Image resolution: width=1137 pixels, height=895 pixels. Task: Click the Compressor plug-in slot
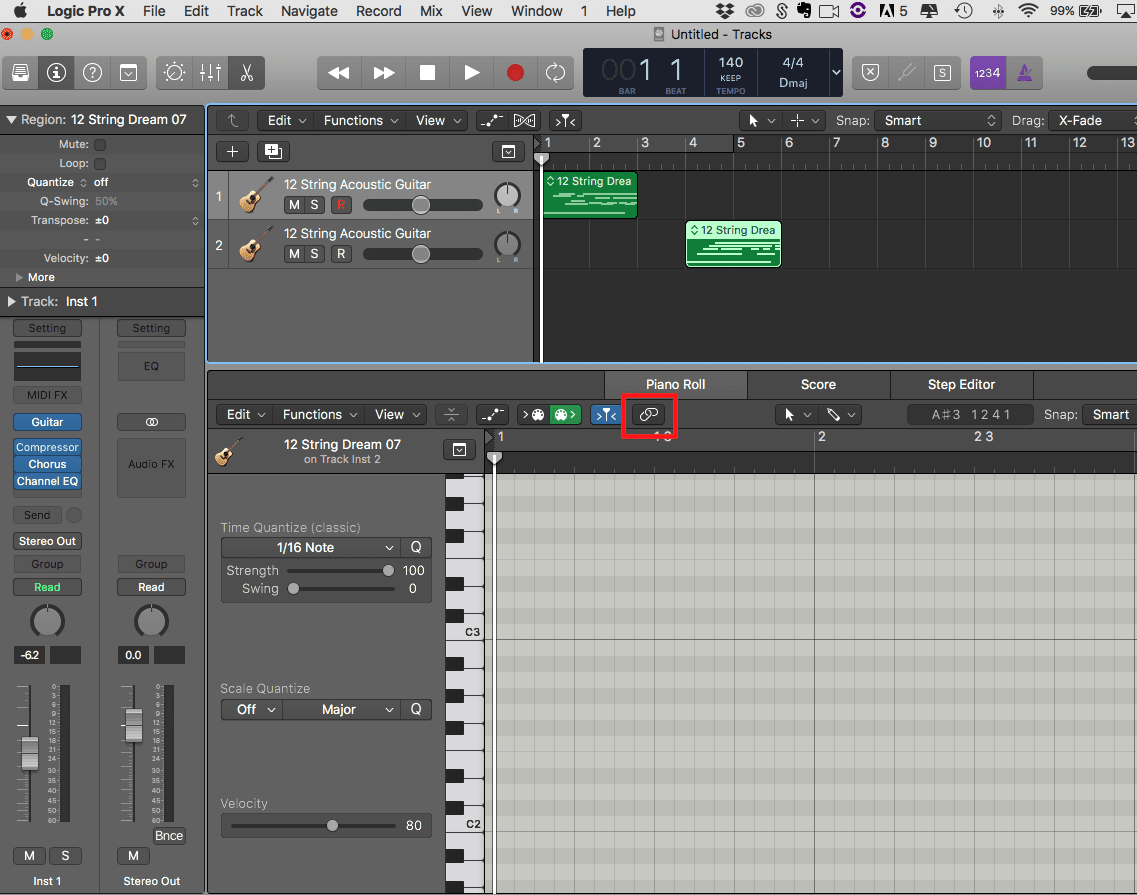[47, 447]
